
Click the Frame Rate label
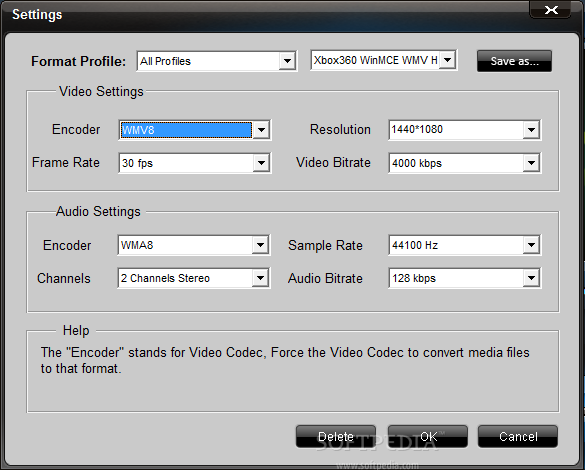point(66,162)
